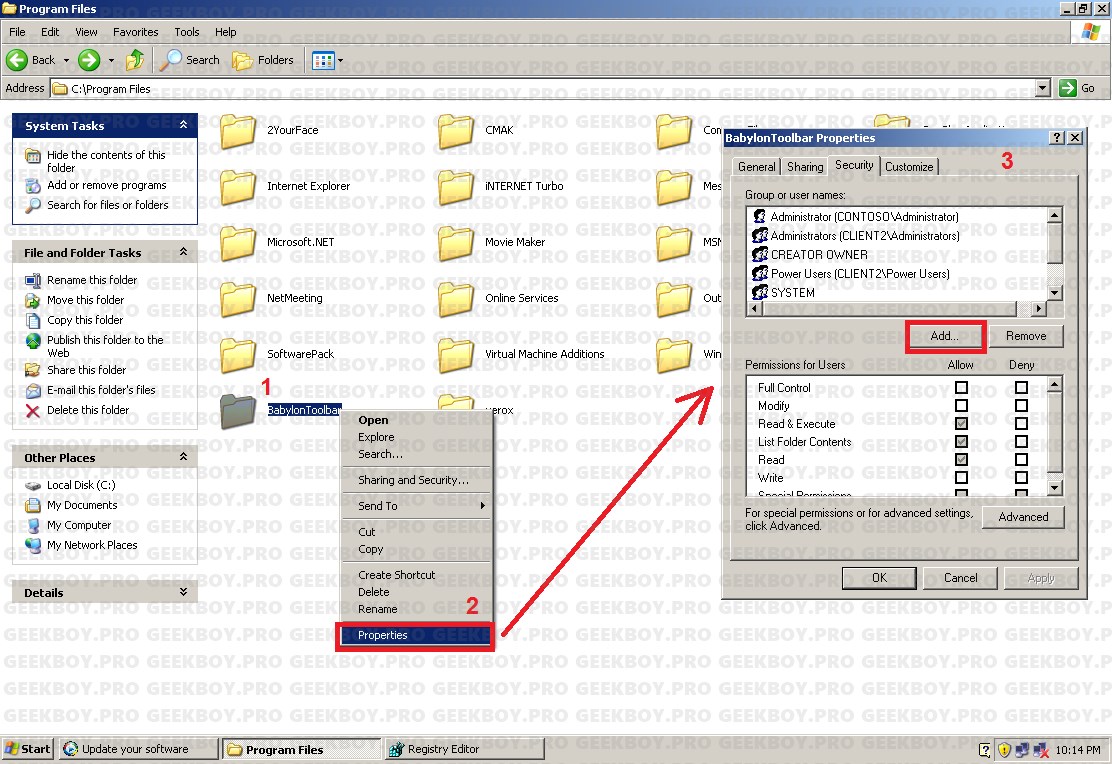Switch to the Customize tab

(909, 167)
